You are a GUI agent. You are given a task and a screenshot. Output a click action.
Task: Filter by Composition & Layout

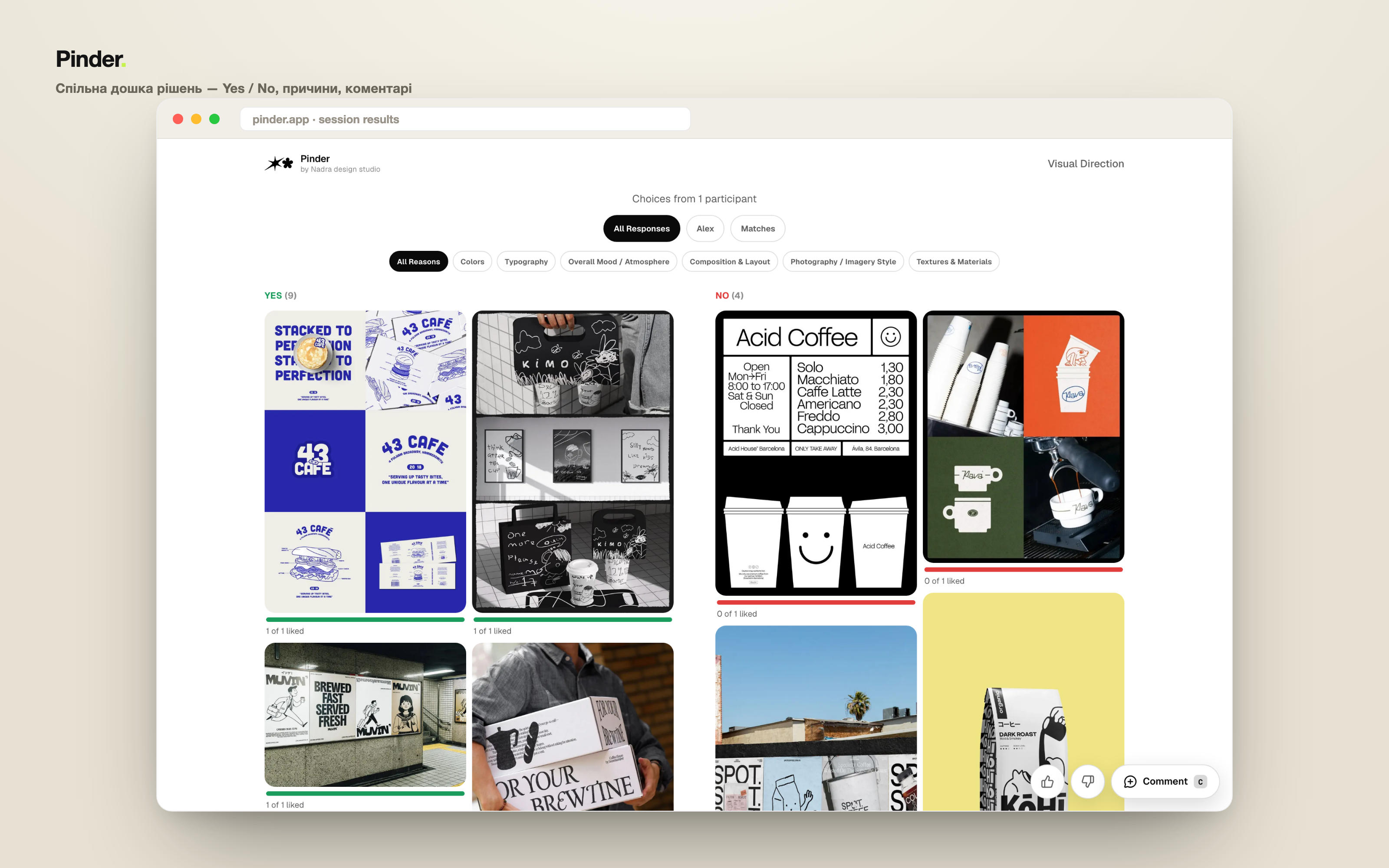click(730, 262)
